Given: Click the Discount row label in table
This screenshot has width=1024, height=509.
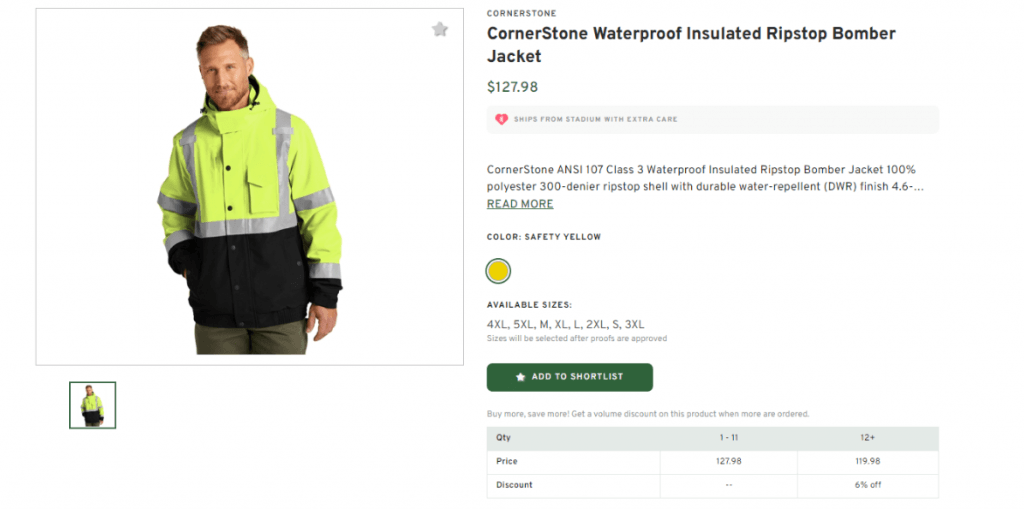Looking at the screenshot, I should tap(573, 485).
